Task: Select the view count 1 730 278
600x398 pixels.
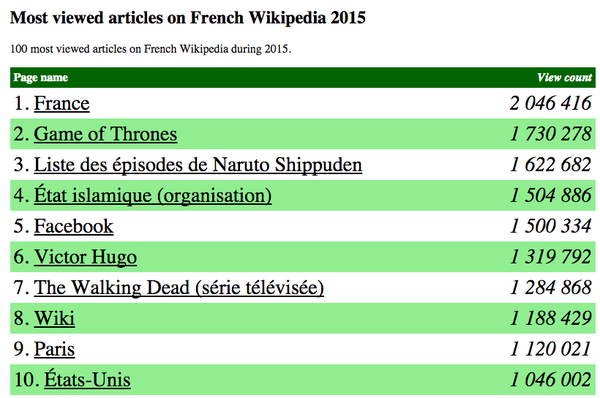Action: click(551, 134)
